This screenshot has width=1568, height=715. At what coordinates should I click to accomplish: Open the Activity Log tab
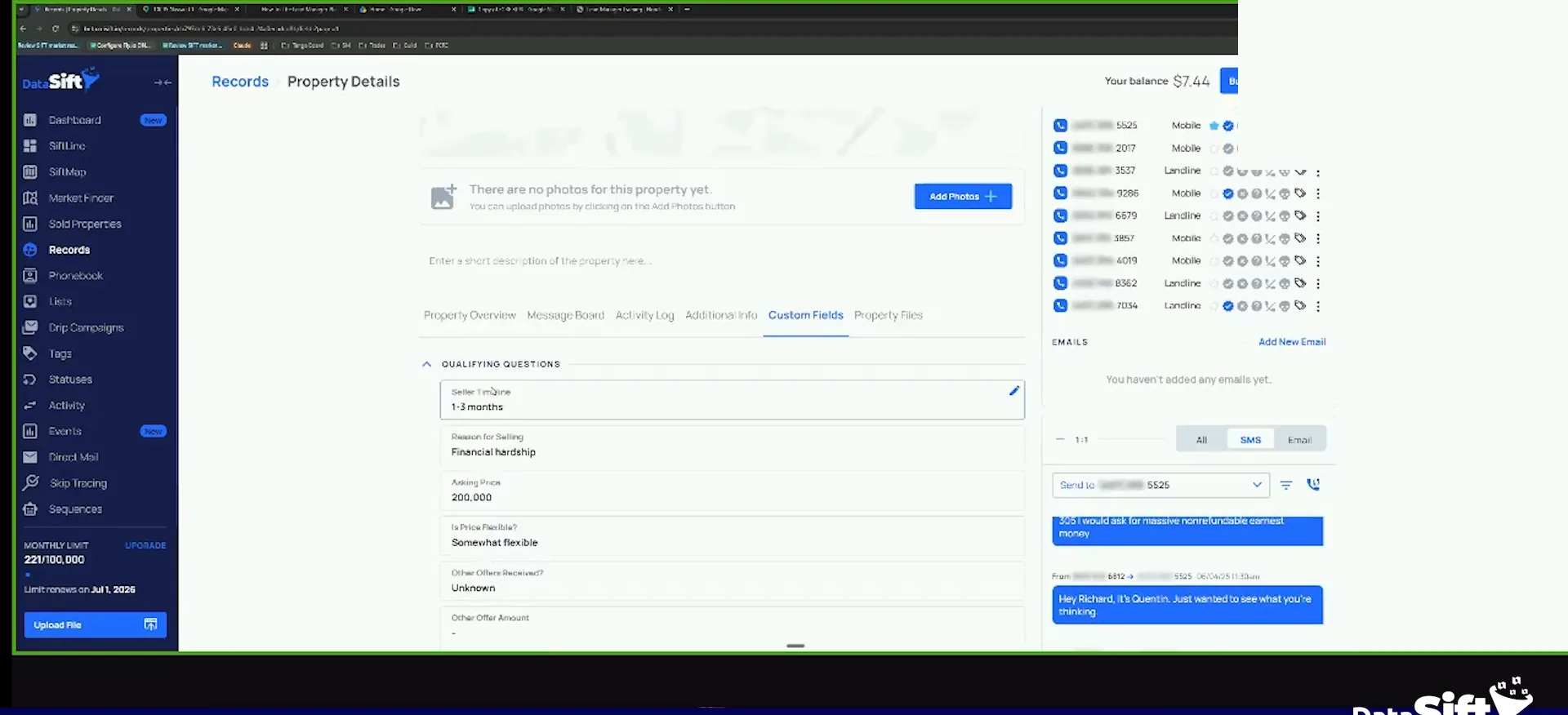point(645,315)
